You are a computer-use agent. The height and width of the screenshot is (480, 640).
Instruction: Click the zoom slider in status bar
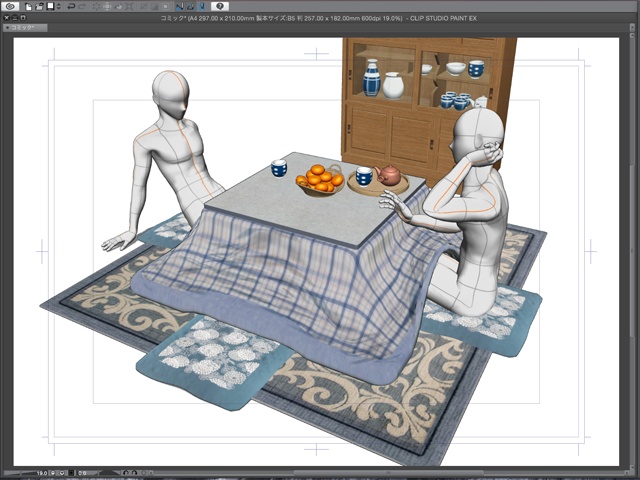[x=18, y=473]
